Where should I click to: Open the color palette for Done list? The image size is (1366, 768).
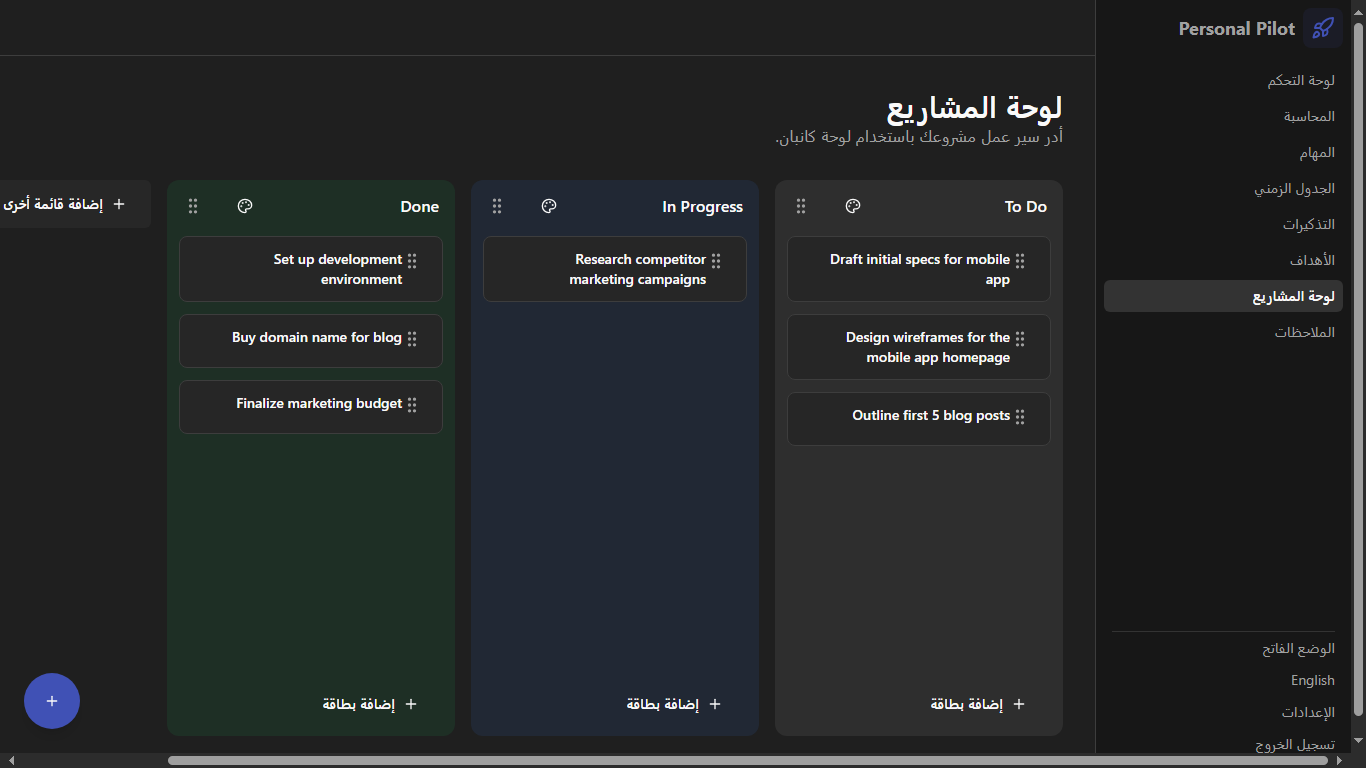click(x=245, y=206)
